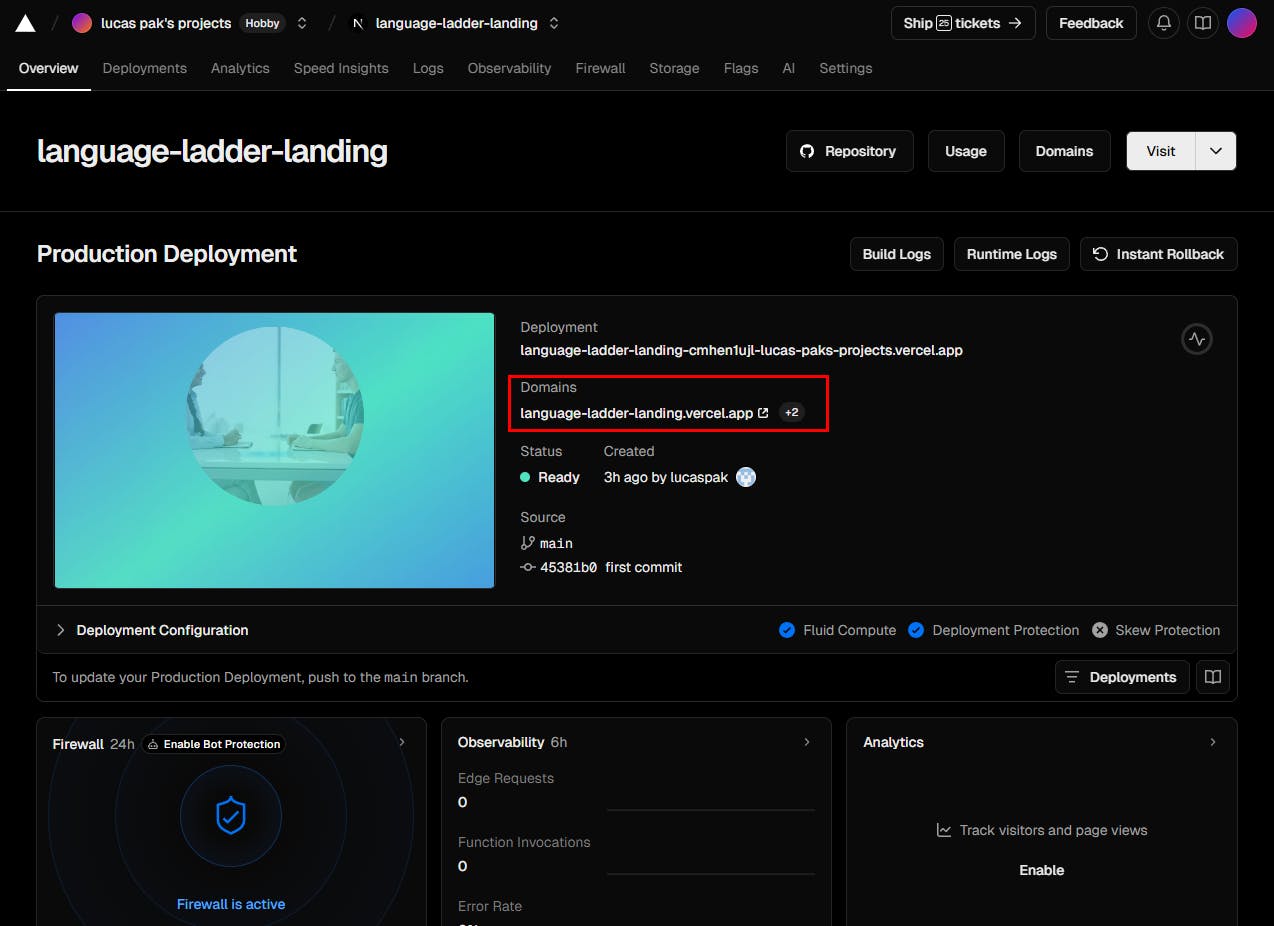Click the lucaspak author avatar

[746, 477]
